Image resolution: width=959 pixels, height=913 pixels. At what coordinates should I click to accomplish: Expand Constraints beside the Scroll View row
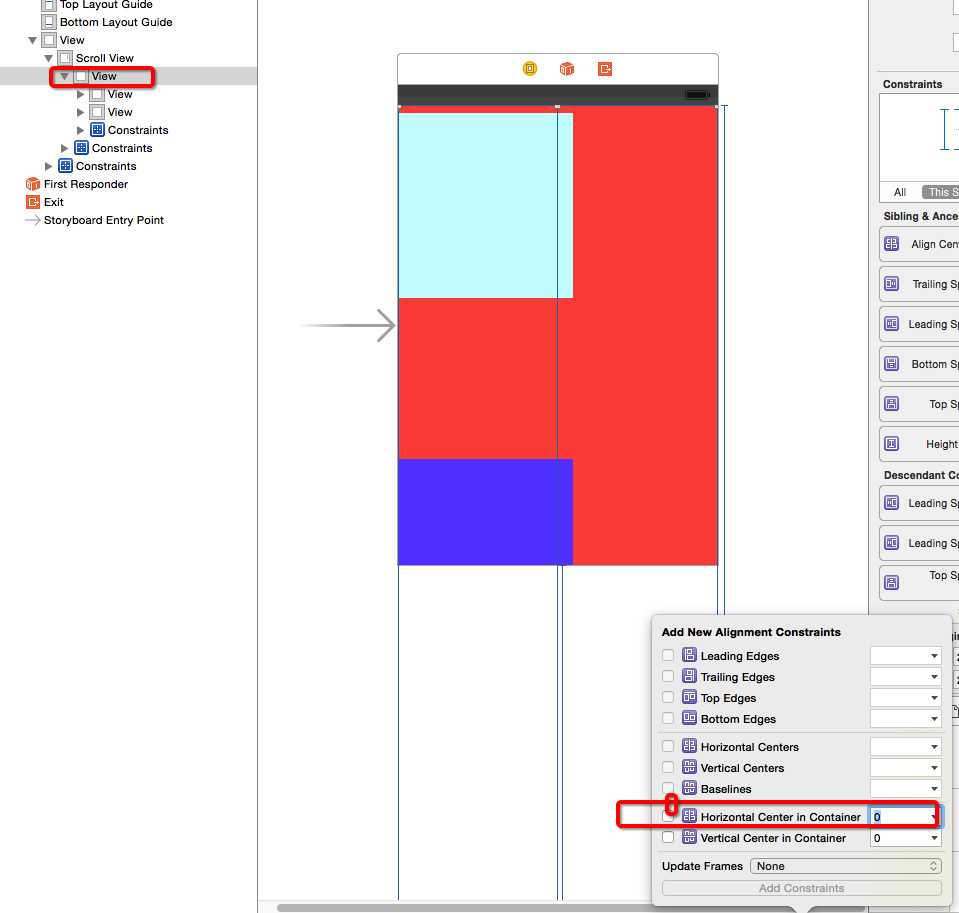pyautogui.click(x=48, y=166)
